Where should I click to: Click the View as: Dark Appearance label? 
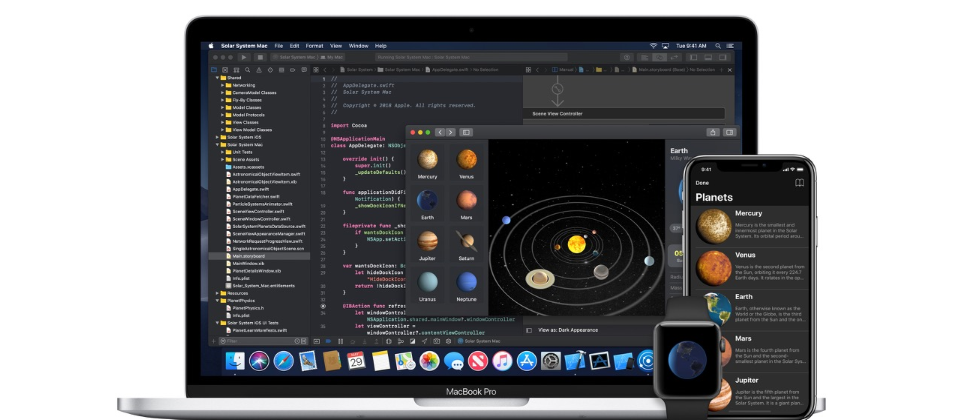click(568, 330)
